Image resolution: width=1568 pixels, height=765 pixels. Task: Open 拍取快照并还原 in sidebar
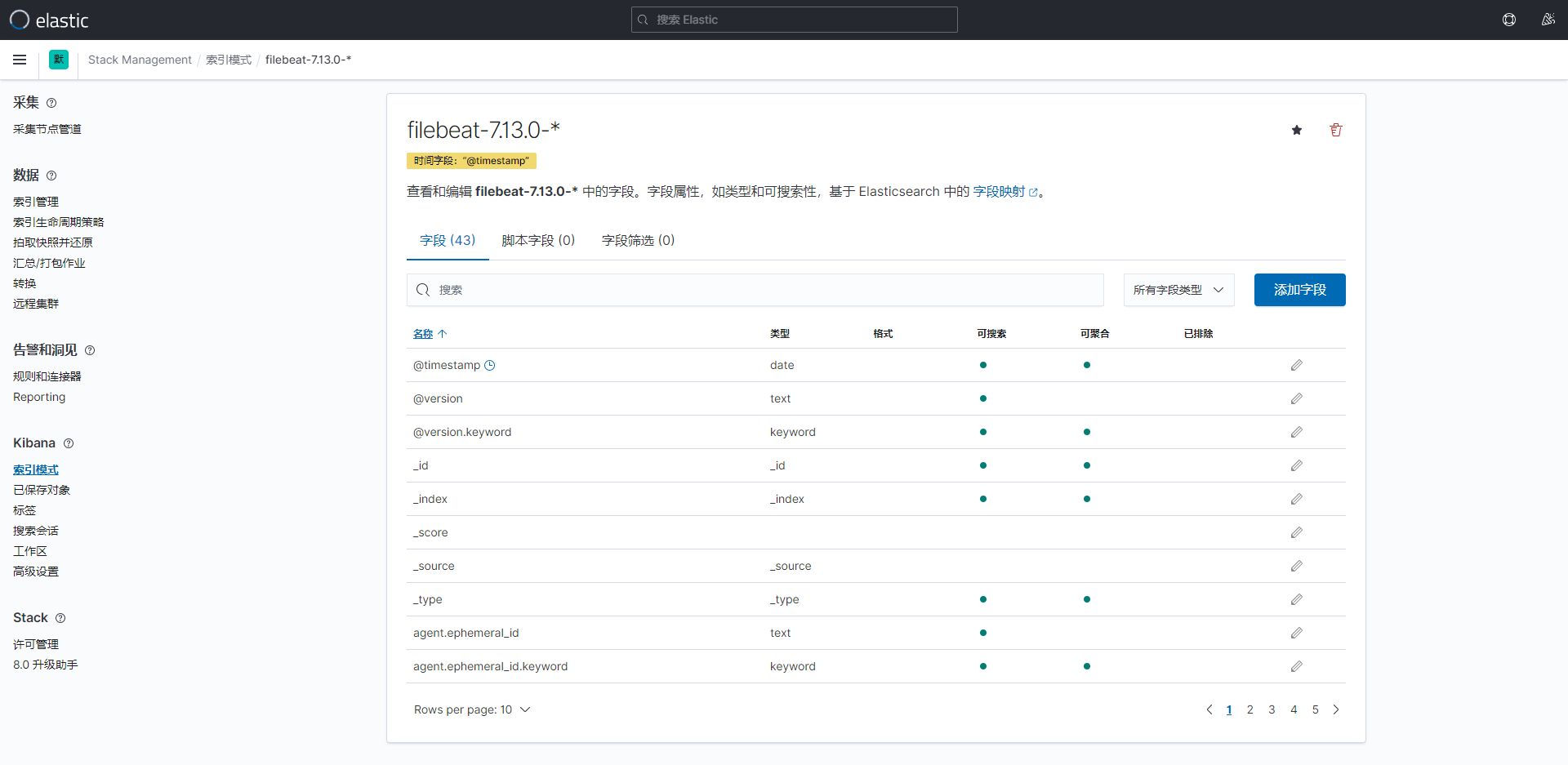click(53, 242)
